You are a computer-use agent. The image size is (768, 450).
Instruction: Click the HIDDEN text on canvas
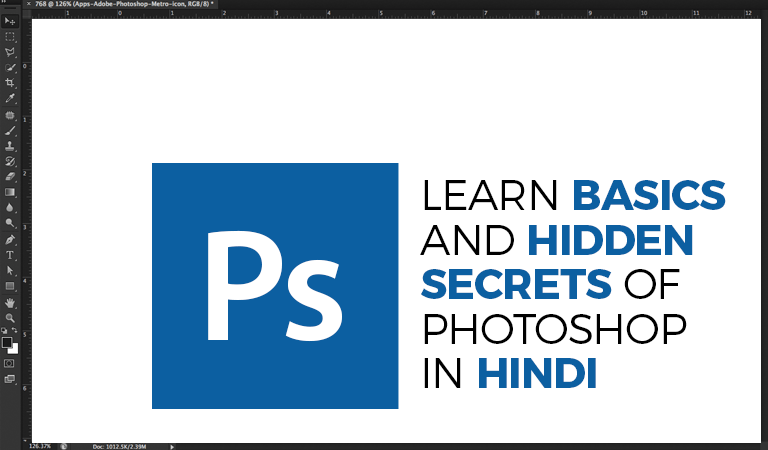point(610,240)
